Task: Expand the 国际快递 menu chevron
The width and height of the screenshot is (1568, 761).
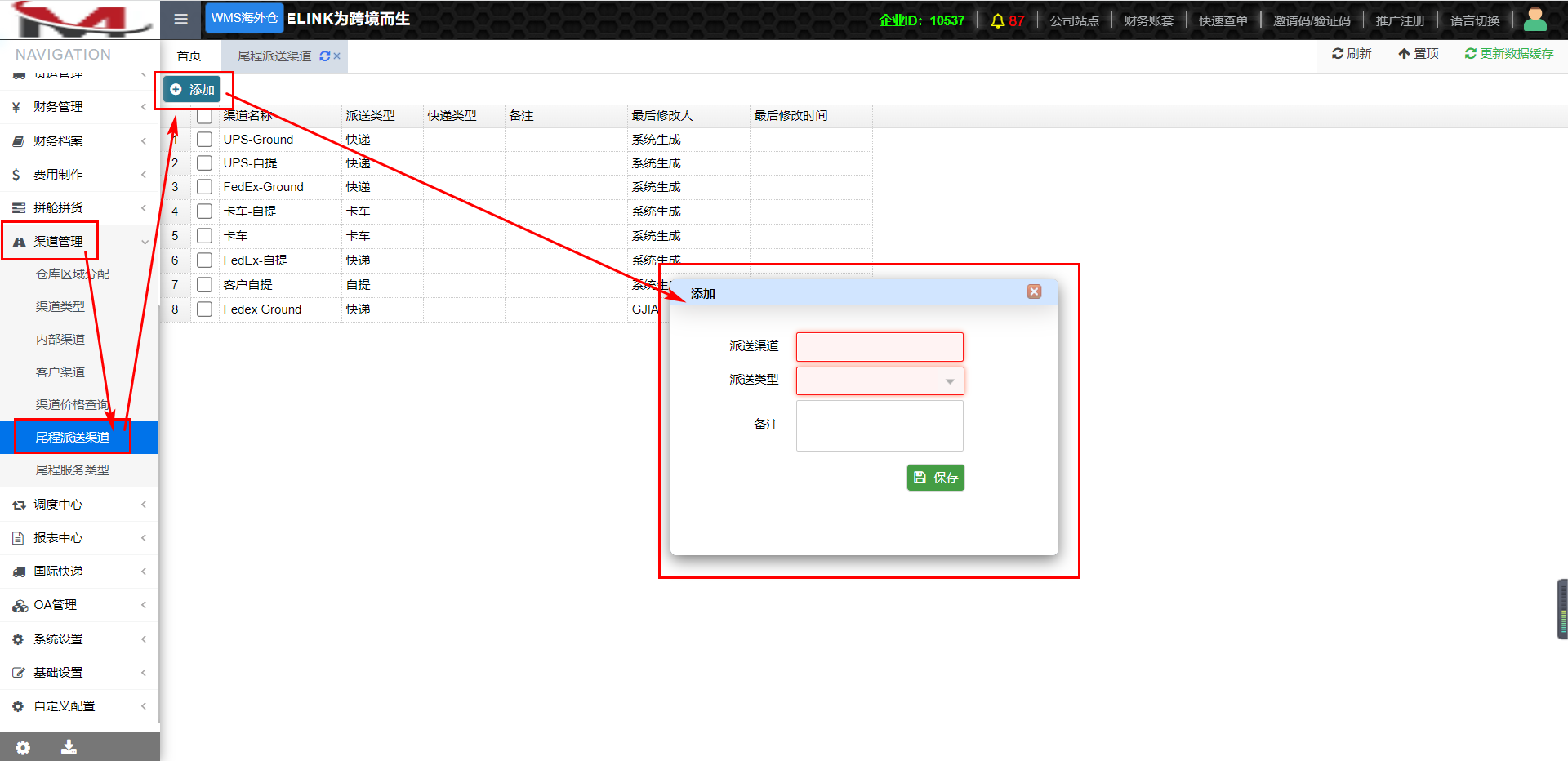Action: point(144,572)
